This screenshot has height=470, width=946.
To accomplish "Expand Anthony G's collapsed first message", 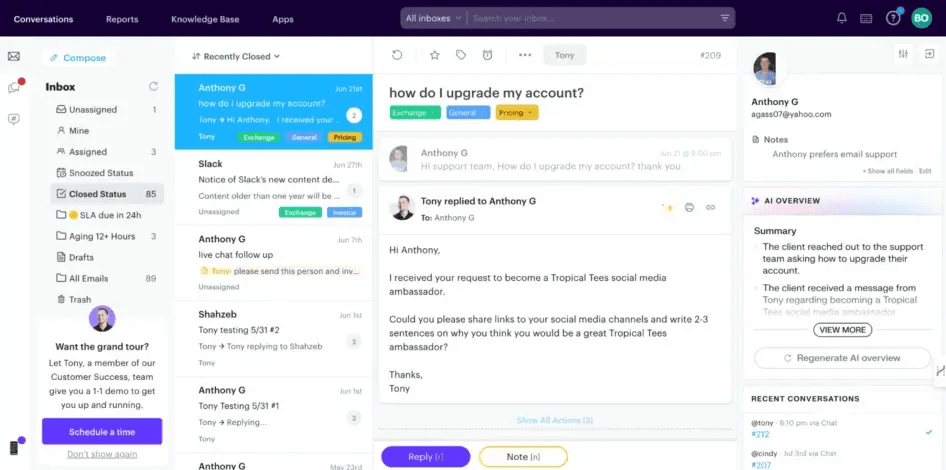I will pyautogui.click(x=555, y=159).
